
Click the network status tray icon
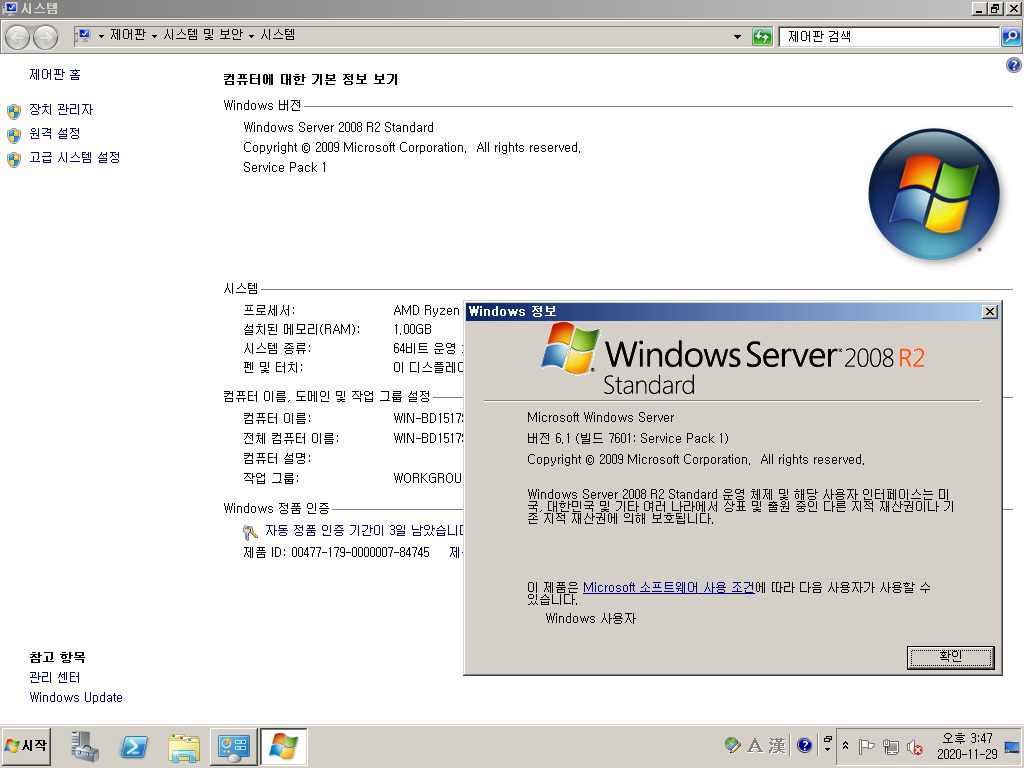891,747
